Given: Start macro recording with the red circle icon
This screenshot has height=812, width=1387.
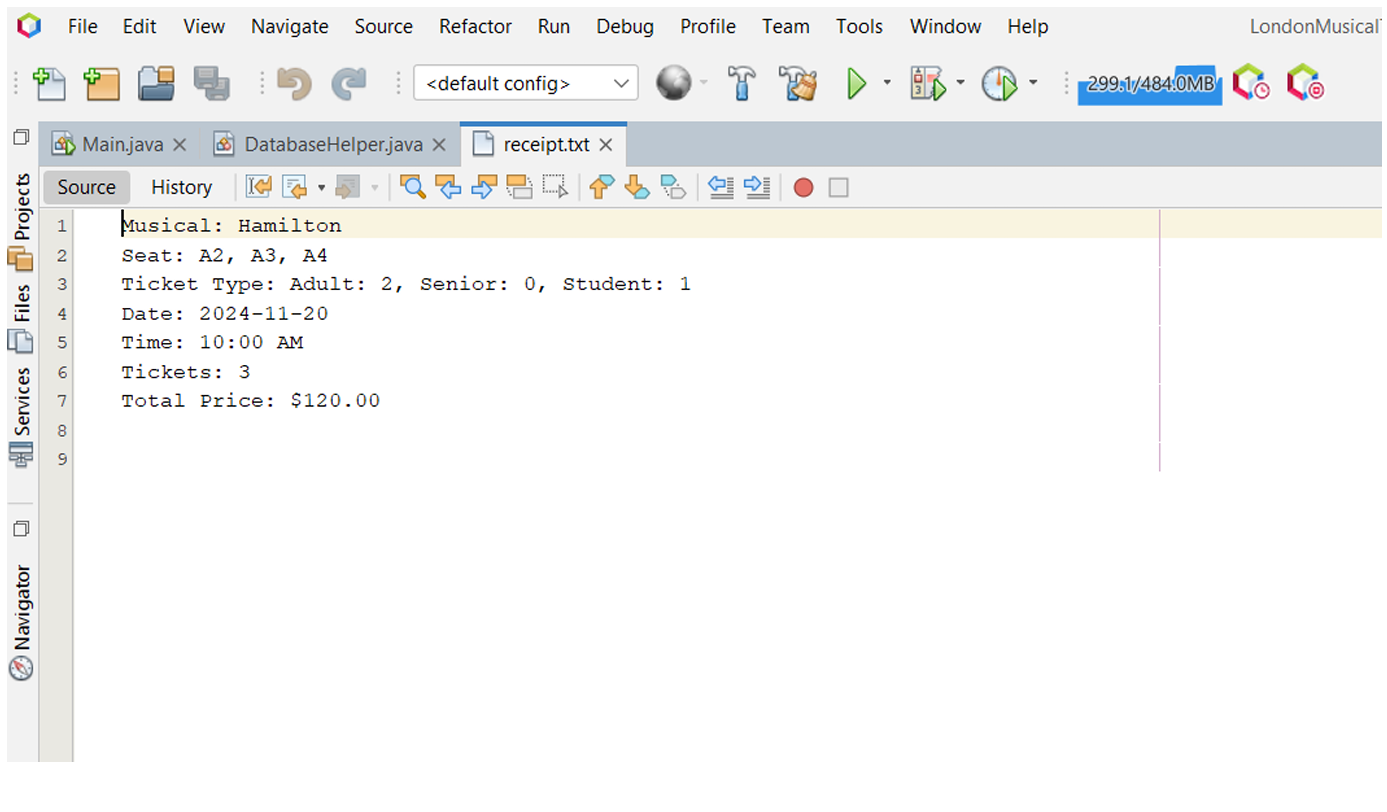Looking at the screenshot, I should (x=803, y=187).
